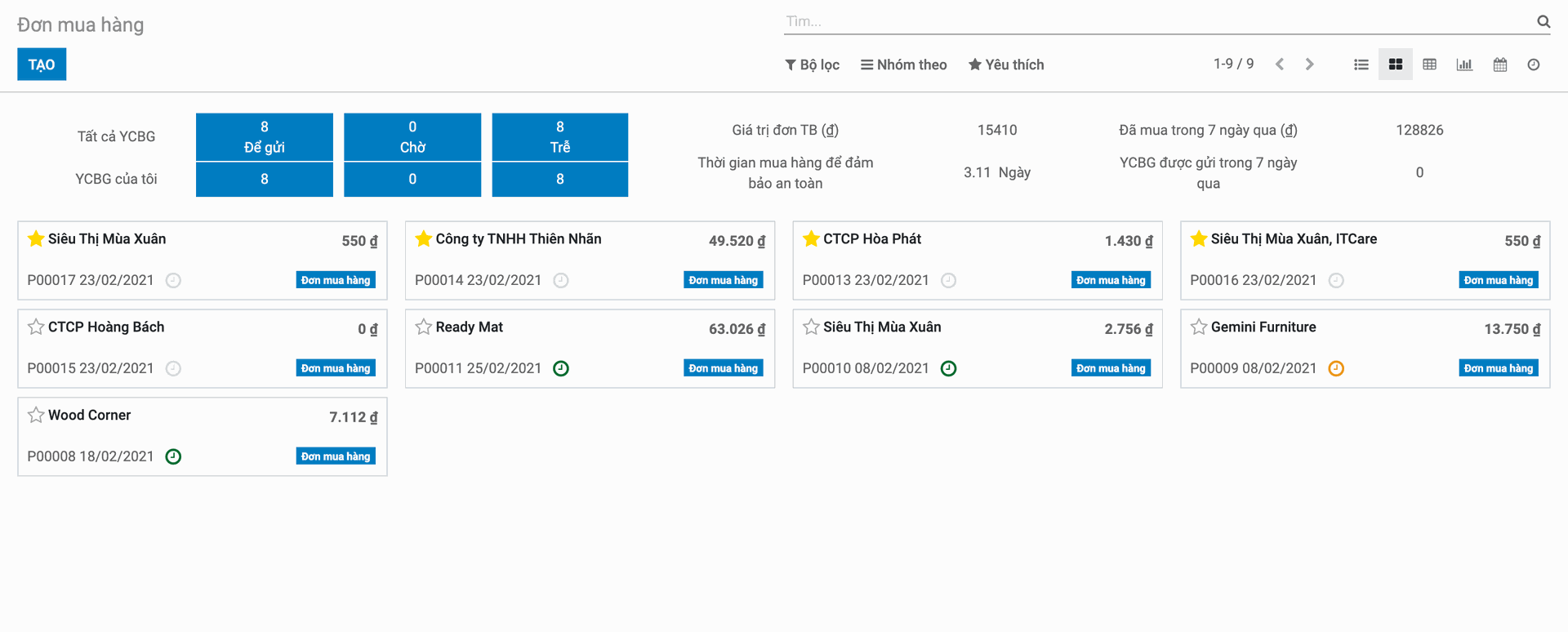Click the Đơn mua hàng breadcrumb title
Screen dimensions: 1568x632
80,24
